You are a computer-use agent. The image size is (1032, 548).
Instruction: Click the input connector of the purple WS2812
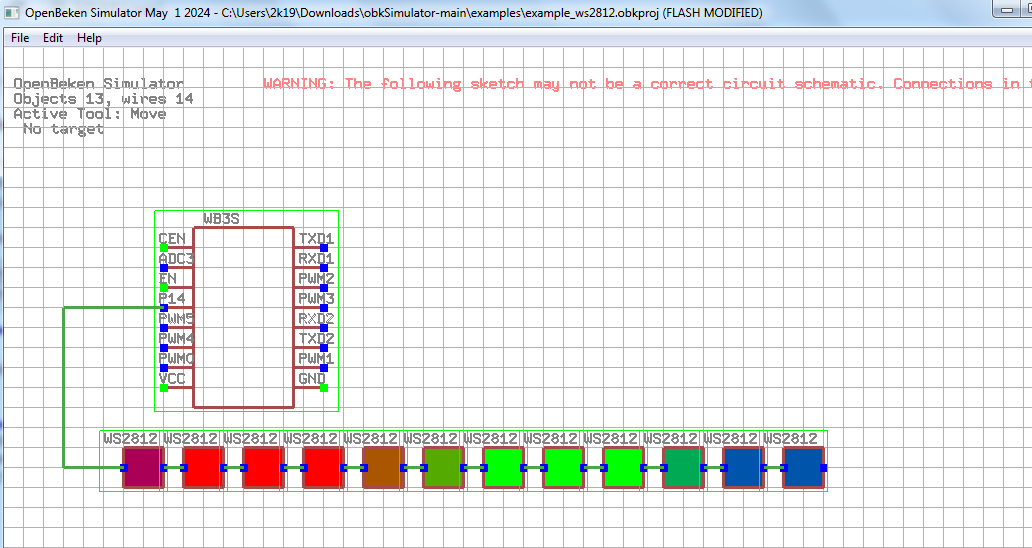123,468
